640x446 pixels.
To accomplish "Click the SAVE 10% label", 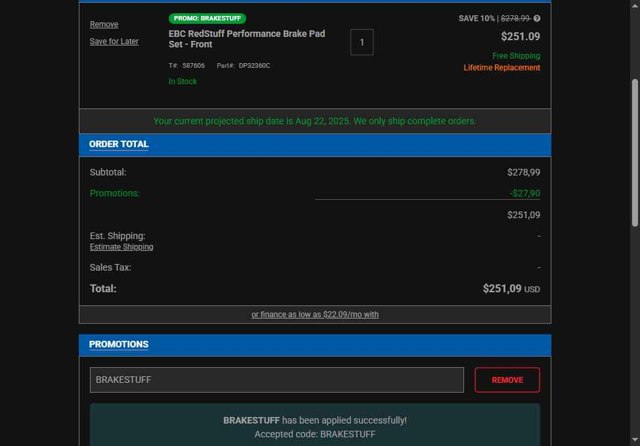I will pos(476,18).
